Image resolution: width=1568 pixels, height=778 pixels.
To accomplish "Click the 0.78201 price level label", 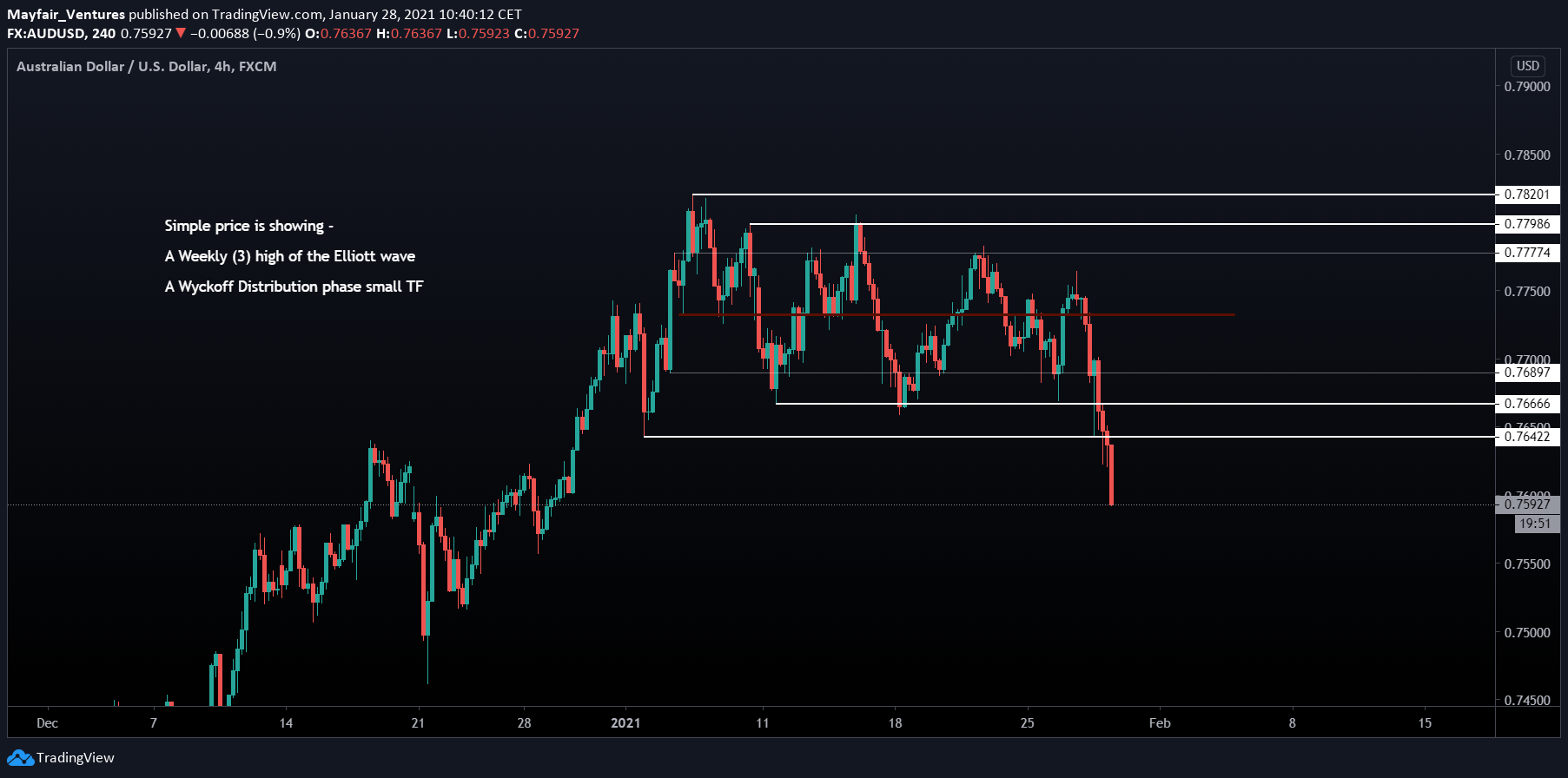I will click(1527, 194).
